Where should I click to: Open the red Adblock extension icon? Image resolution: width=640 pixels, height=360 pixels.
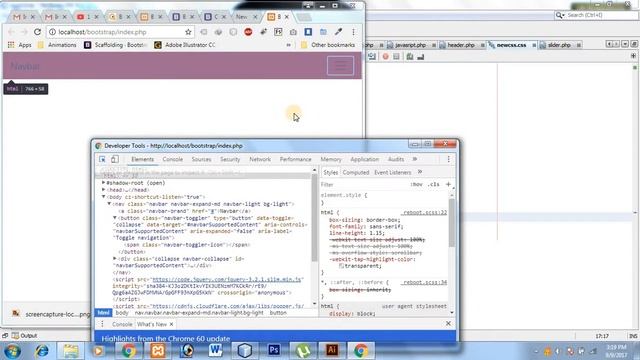(248, 32)
